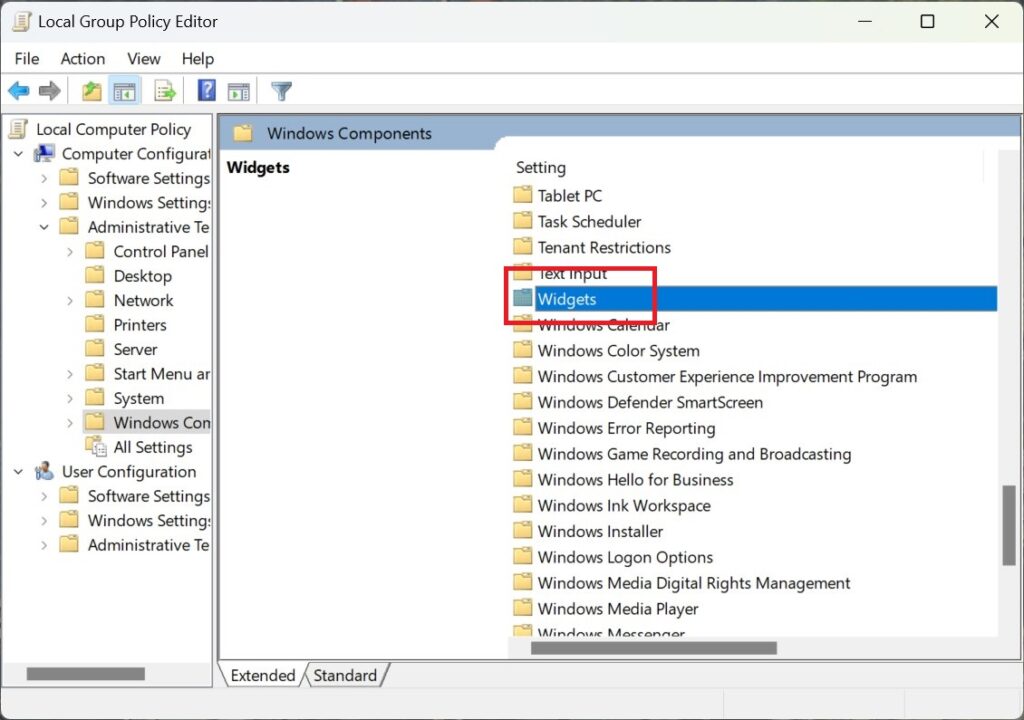Viewport: 1024px width, 720px height.
Task: Expand Windows Settings under Computer Configuration
Action: tap(44, 203)
